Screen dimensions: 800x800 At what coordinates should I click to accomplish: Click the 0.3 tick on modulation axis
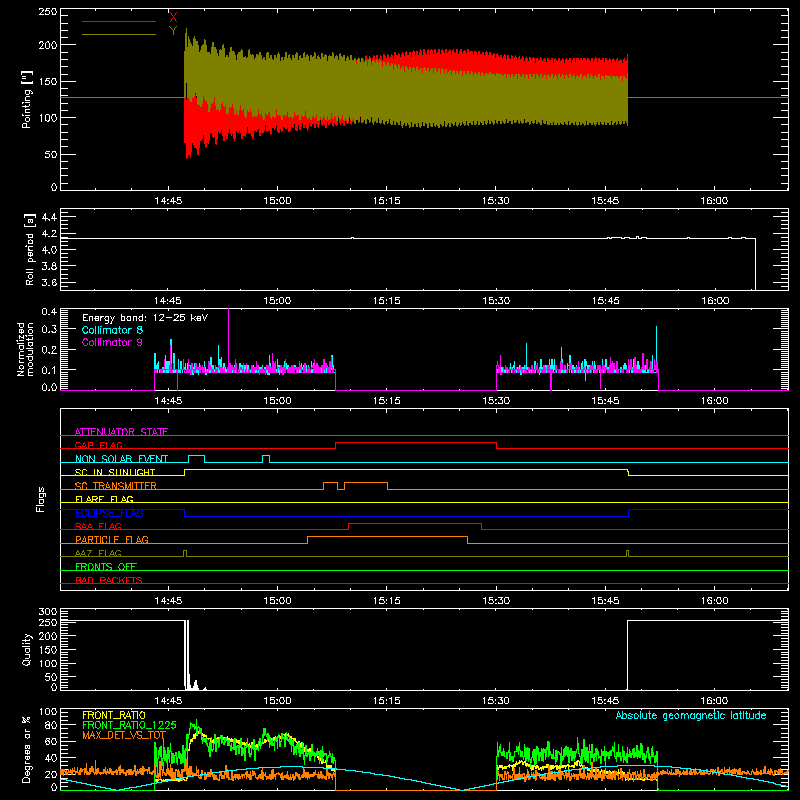(49, 329)
